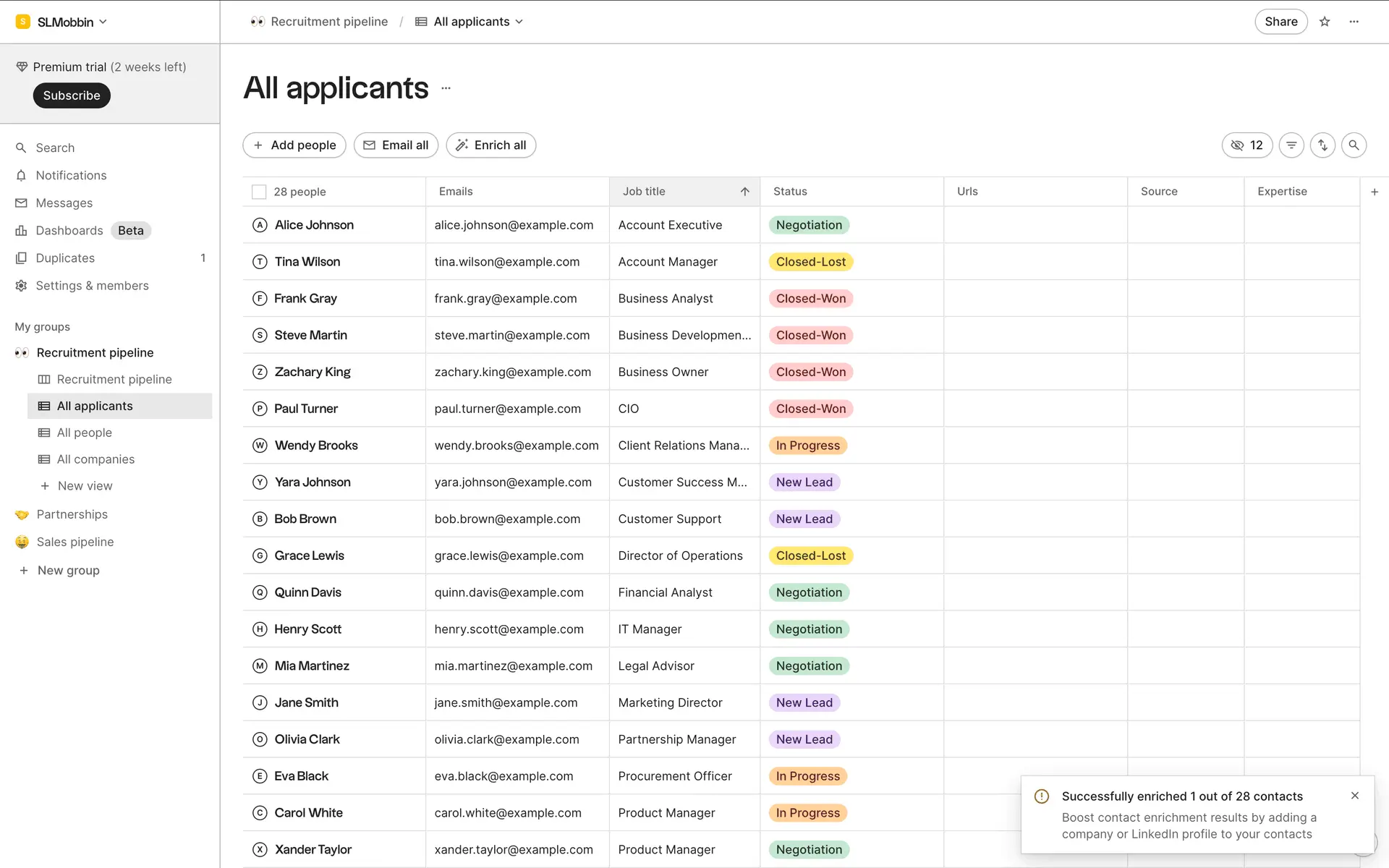Switch to the All people view
Screen dimensions: 1389x868
[x=84, y=433]
